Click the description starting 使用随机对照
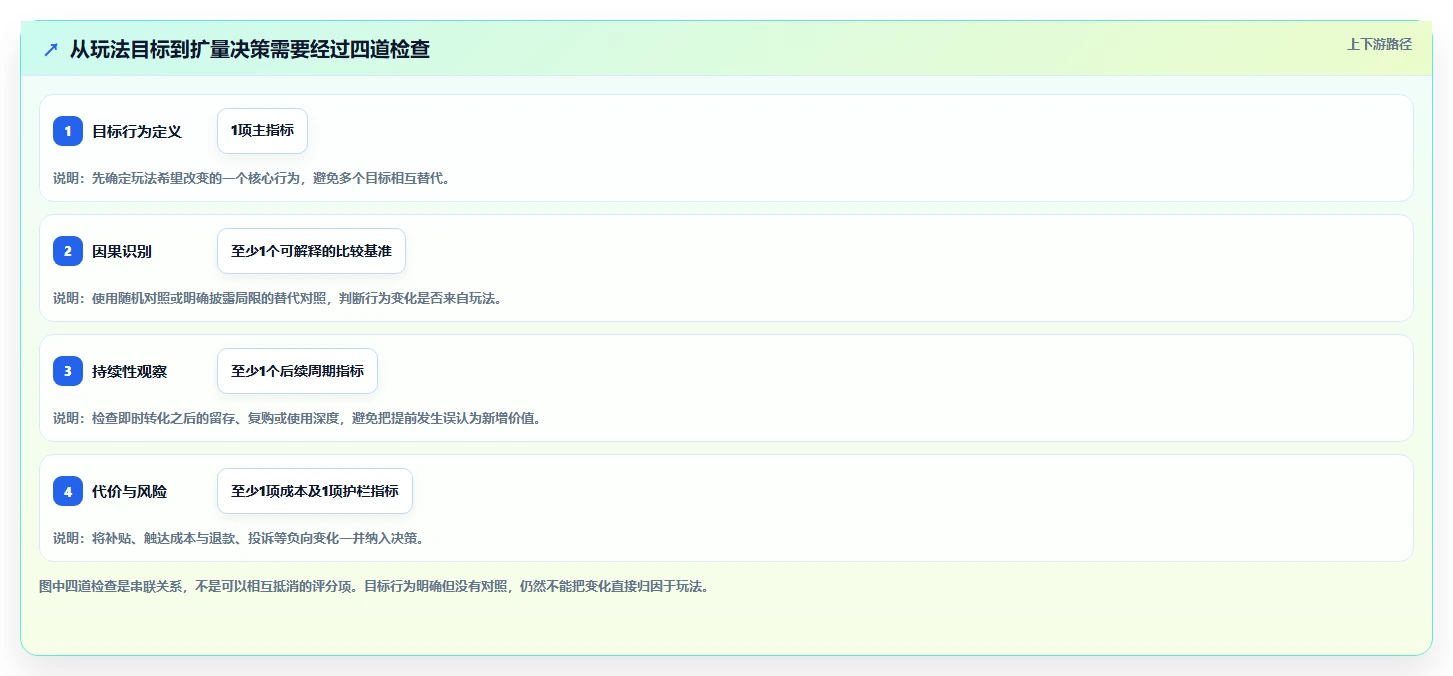The height and width of the screenshot is (676, 1453). point(277,298)
